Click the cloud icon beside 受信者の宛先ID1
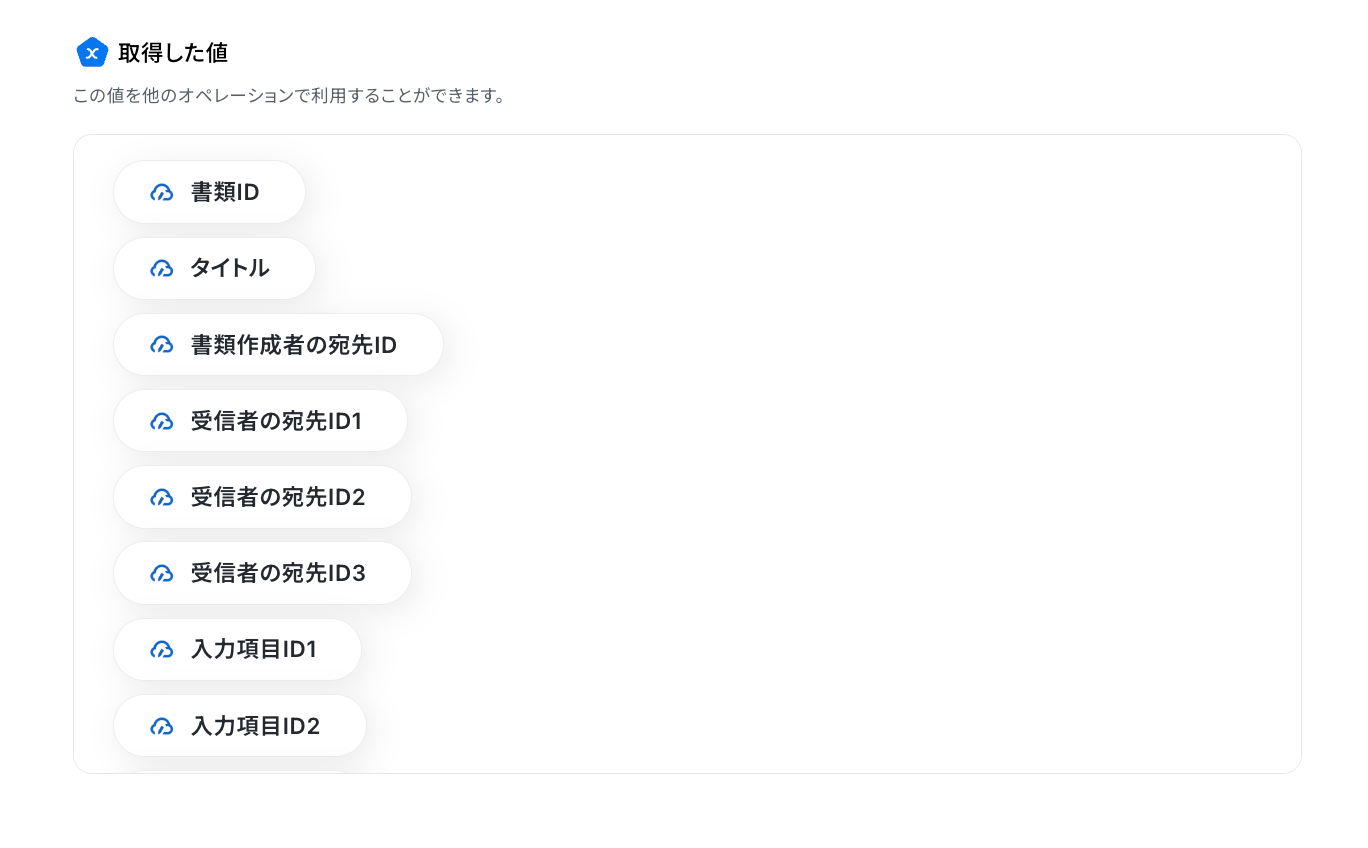1368x848 pixels. coord(162,421)
